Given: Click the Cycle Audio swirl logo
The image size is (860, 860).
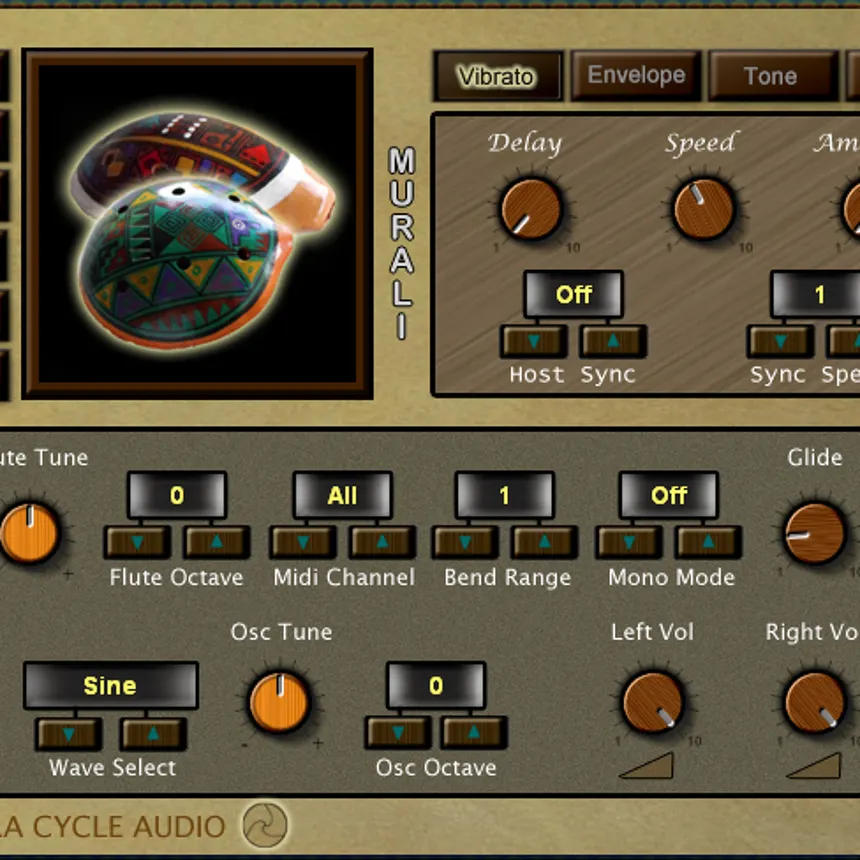Looking at the screenshot, I should 265,825.
